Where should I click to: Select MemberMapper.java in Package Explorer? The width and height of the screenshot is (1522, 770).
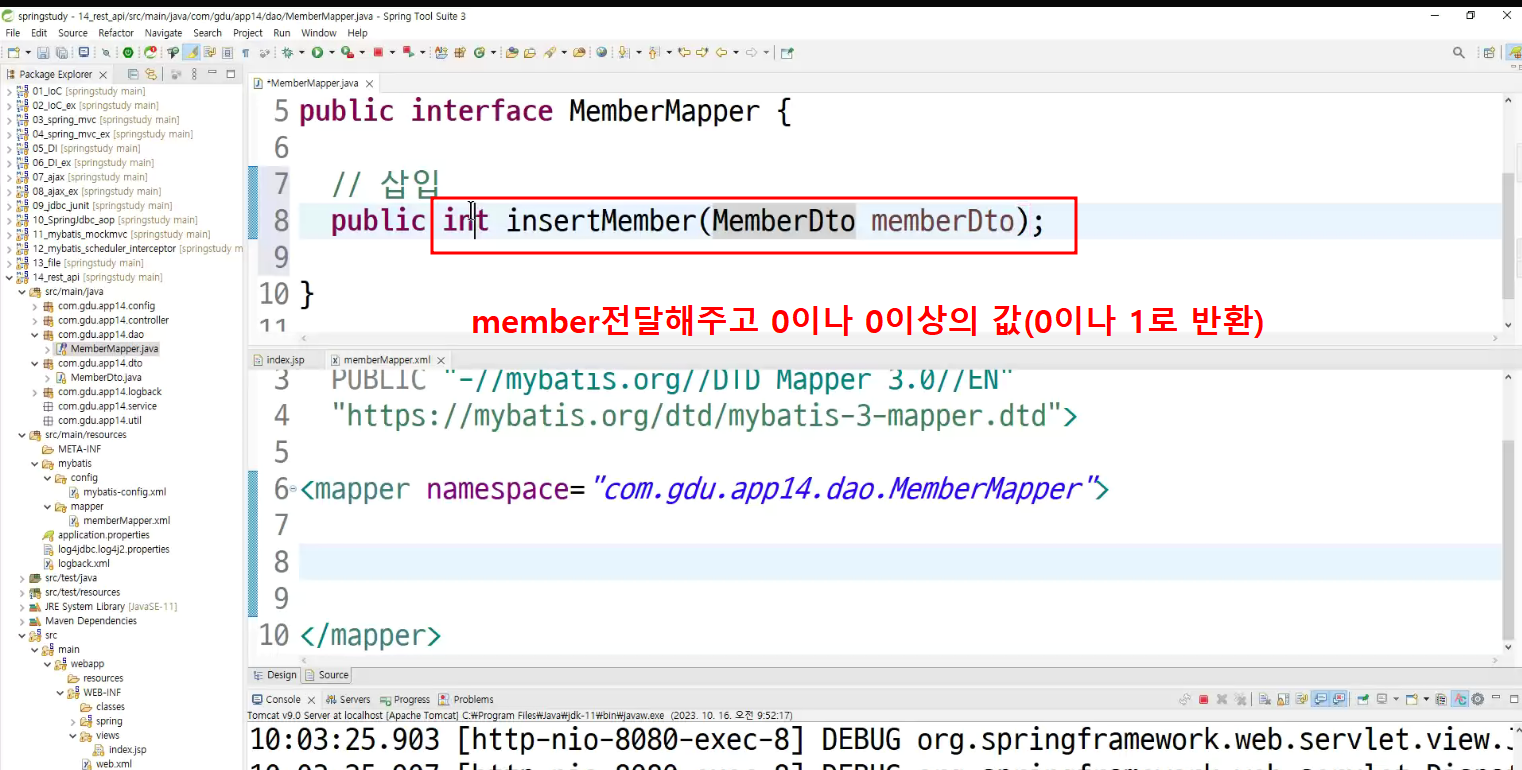point(106,349)
